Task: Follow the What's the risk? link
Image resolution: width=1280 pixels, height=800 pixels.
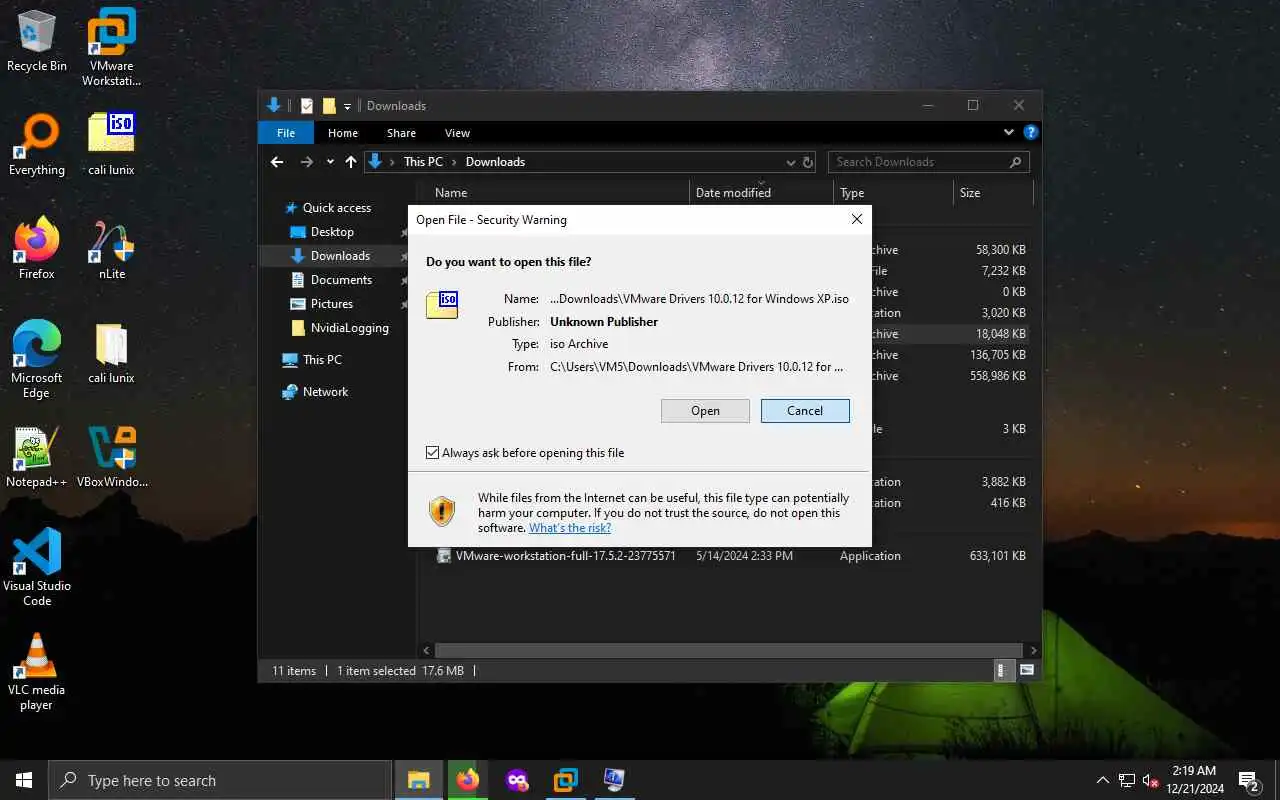Action: tap(570, 528)
